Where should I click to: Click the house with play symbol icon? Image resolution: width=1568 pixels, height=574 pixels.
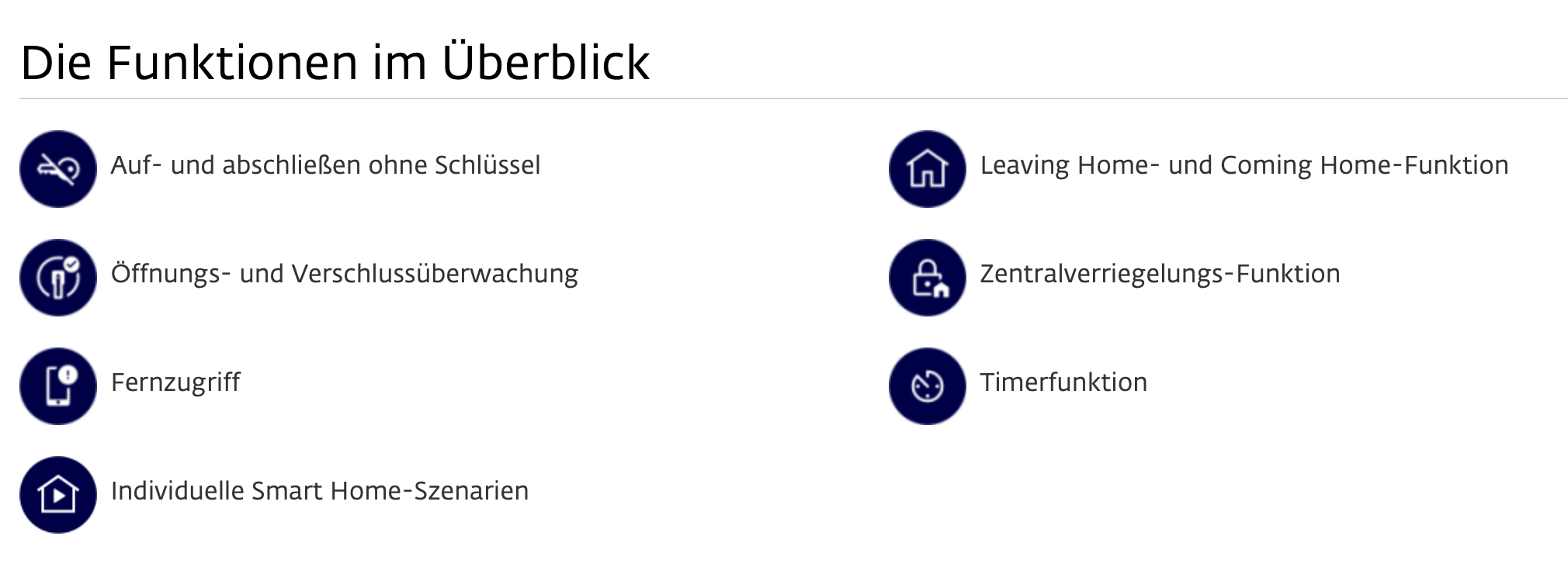click(x=58, y=494)
